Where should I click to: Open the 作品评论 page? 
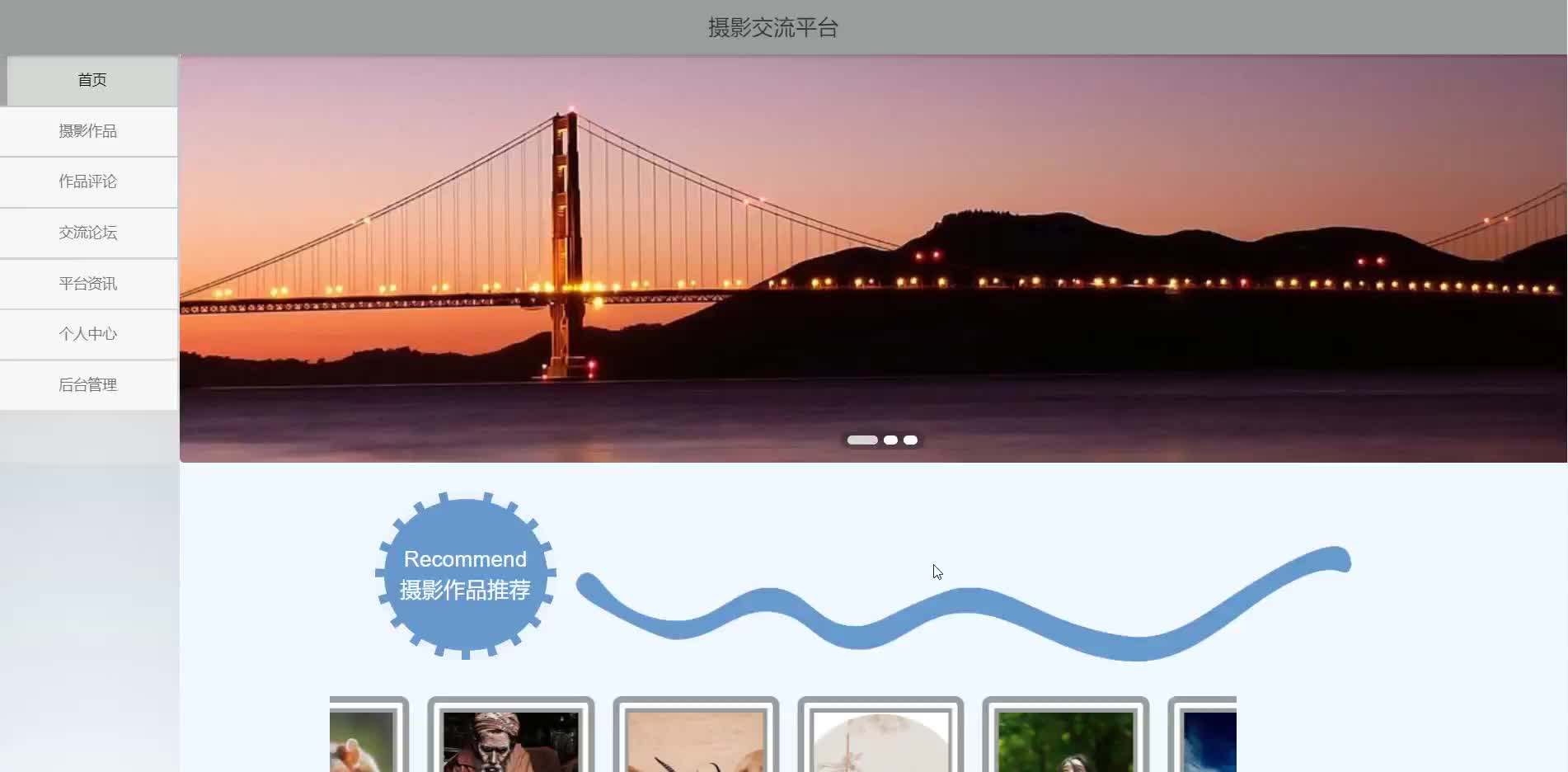(x=88, y=181)
